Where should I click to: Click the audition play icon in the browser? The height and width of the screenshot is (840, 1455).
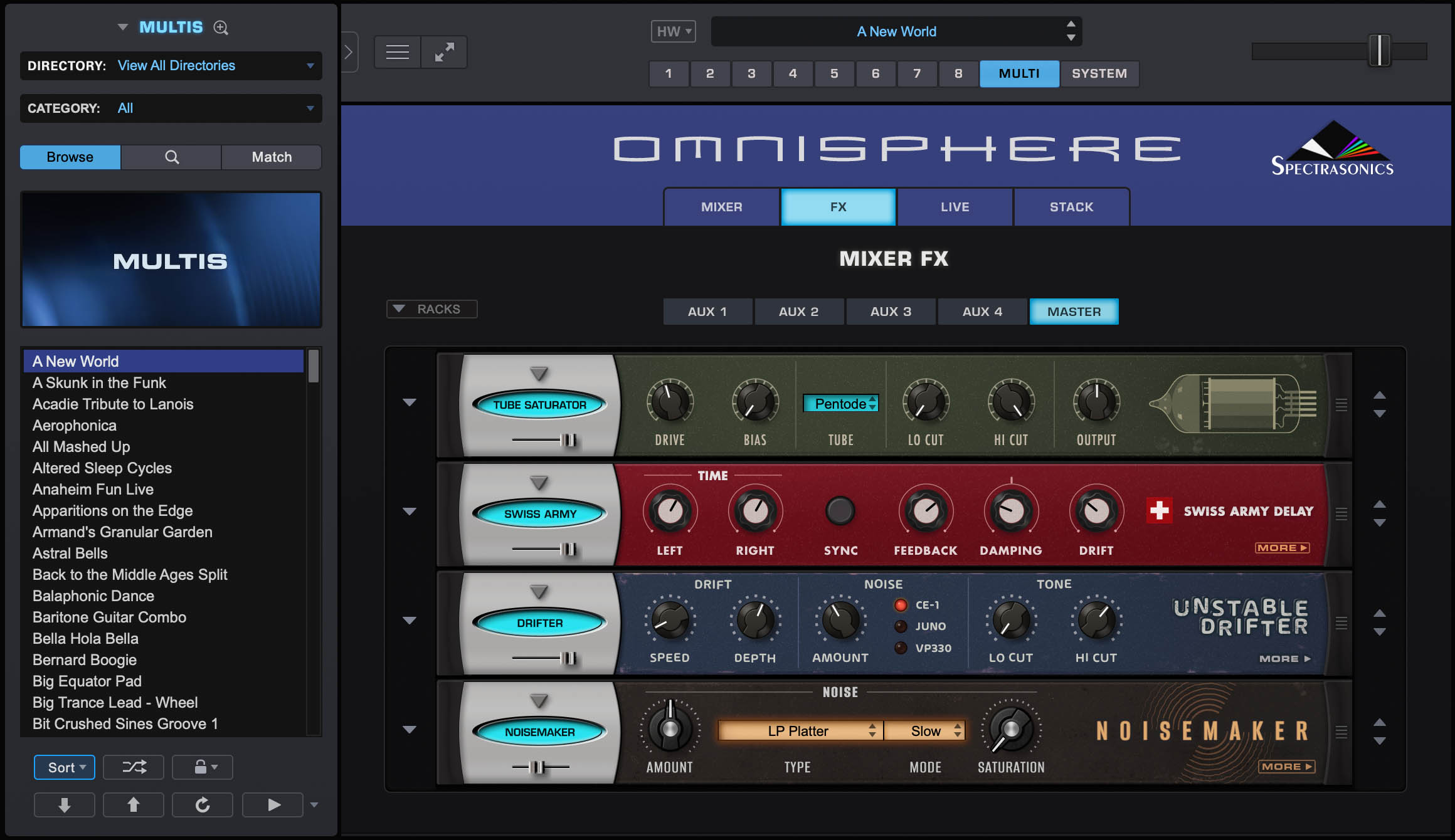(x=272, y=804)
